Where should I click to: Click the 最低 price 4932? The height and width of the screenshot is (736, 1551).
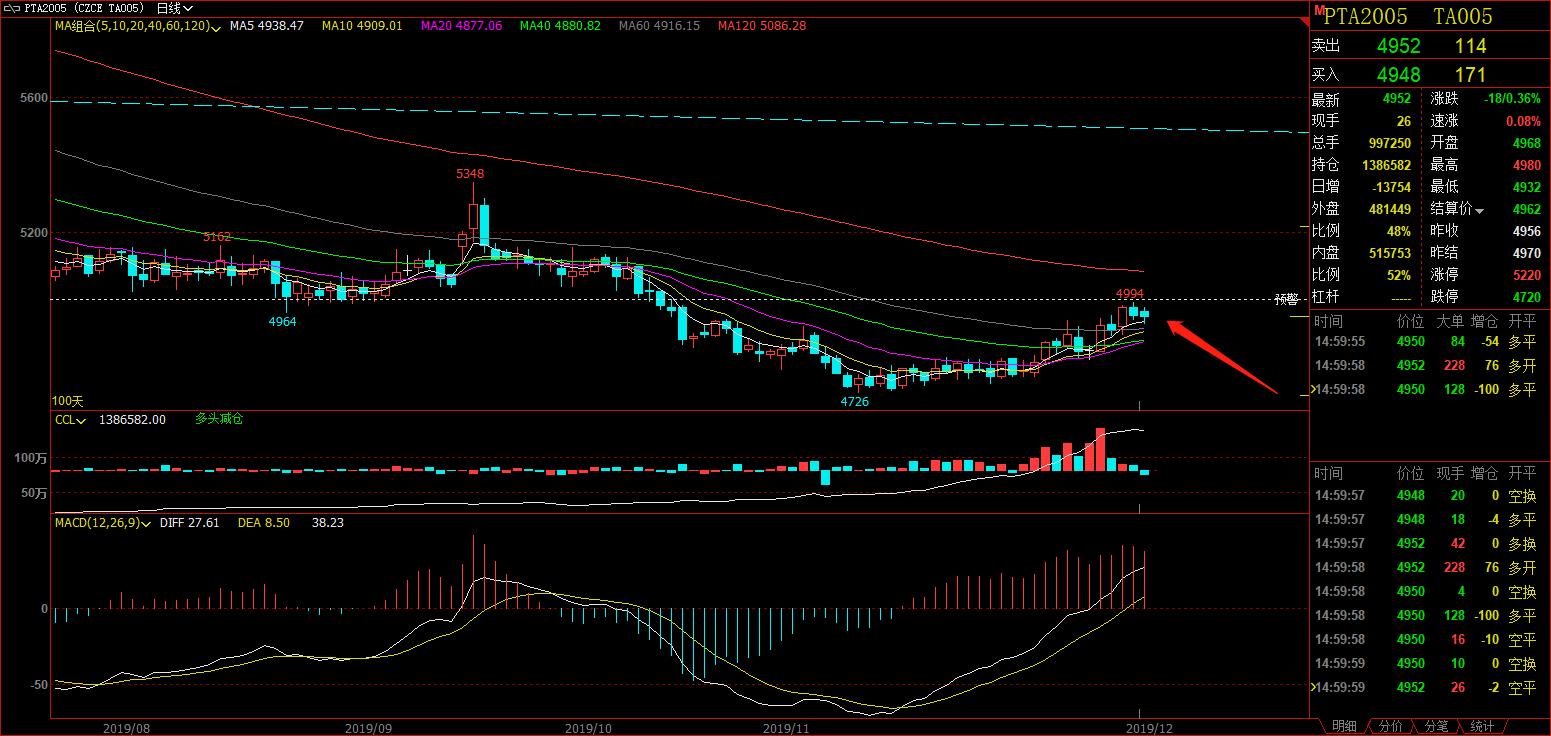click(1527, 188)
